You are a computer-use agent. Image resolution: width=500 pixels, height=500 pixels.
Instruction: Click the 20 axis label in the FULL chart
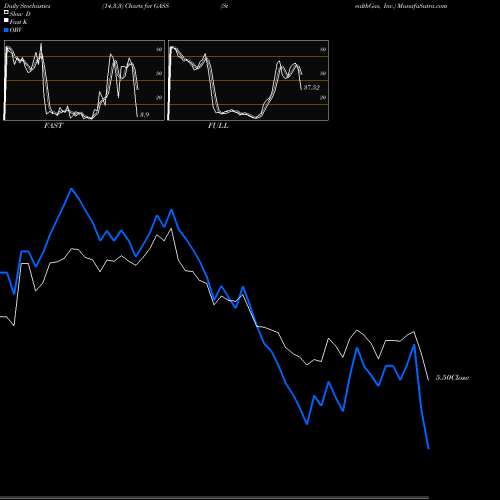tap(323, 97)
